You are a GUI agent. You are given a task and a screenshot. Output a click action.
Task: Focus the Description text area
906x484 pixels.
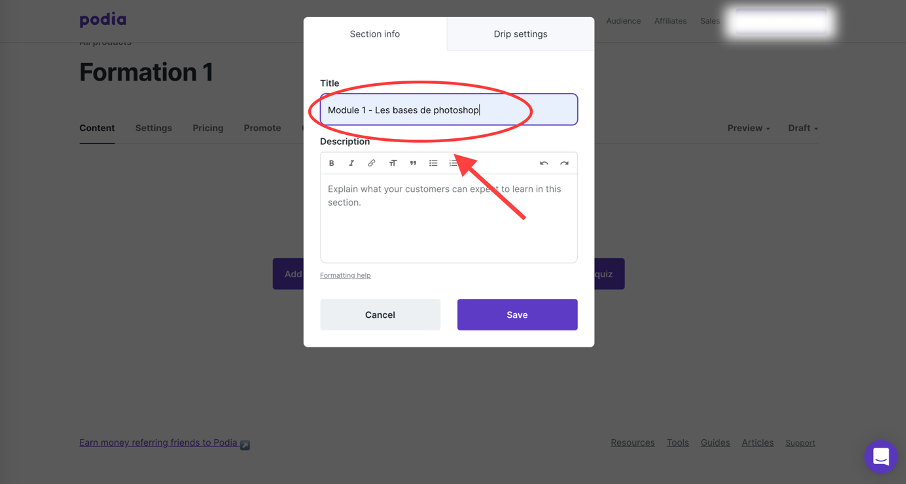pos(449,218)
